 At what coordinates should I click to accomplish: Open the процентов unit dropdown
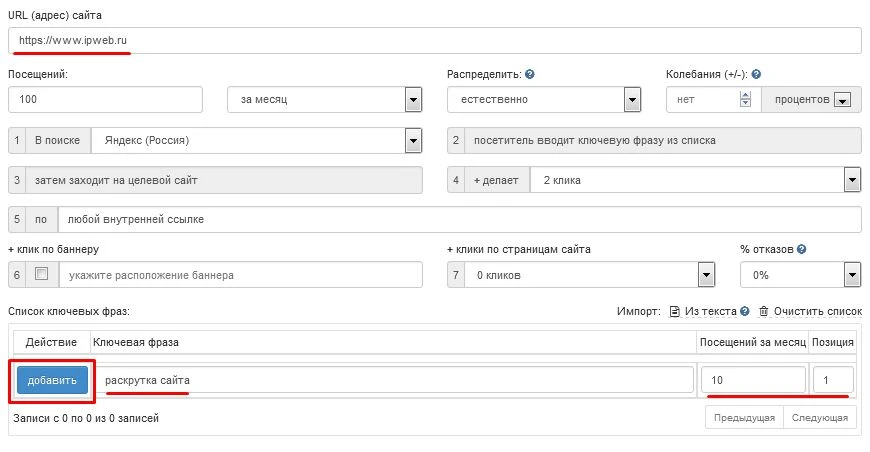point(841,100)
